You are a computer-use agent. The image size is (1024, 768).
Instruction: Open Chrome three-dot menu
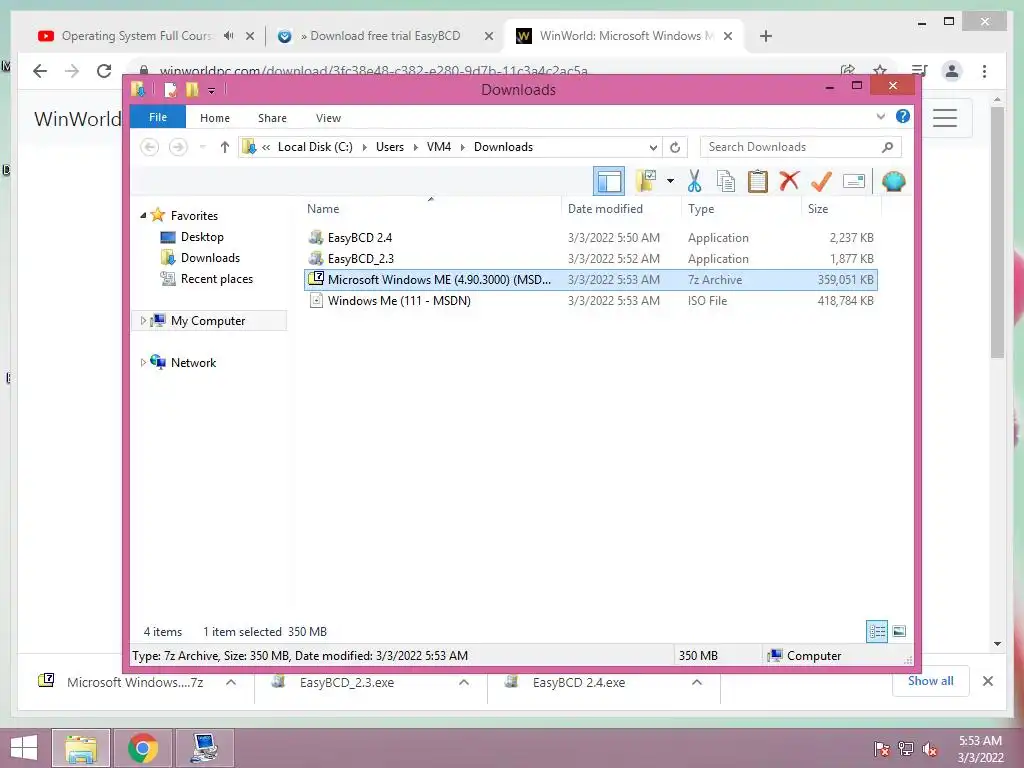[x=984, y=71]
